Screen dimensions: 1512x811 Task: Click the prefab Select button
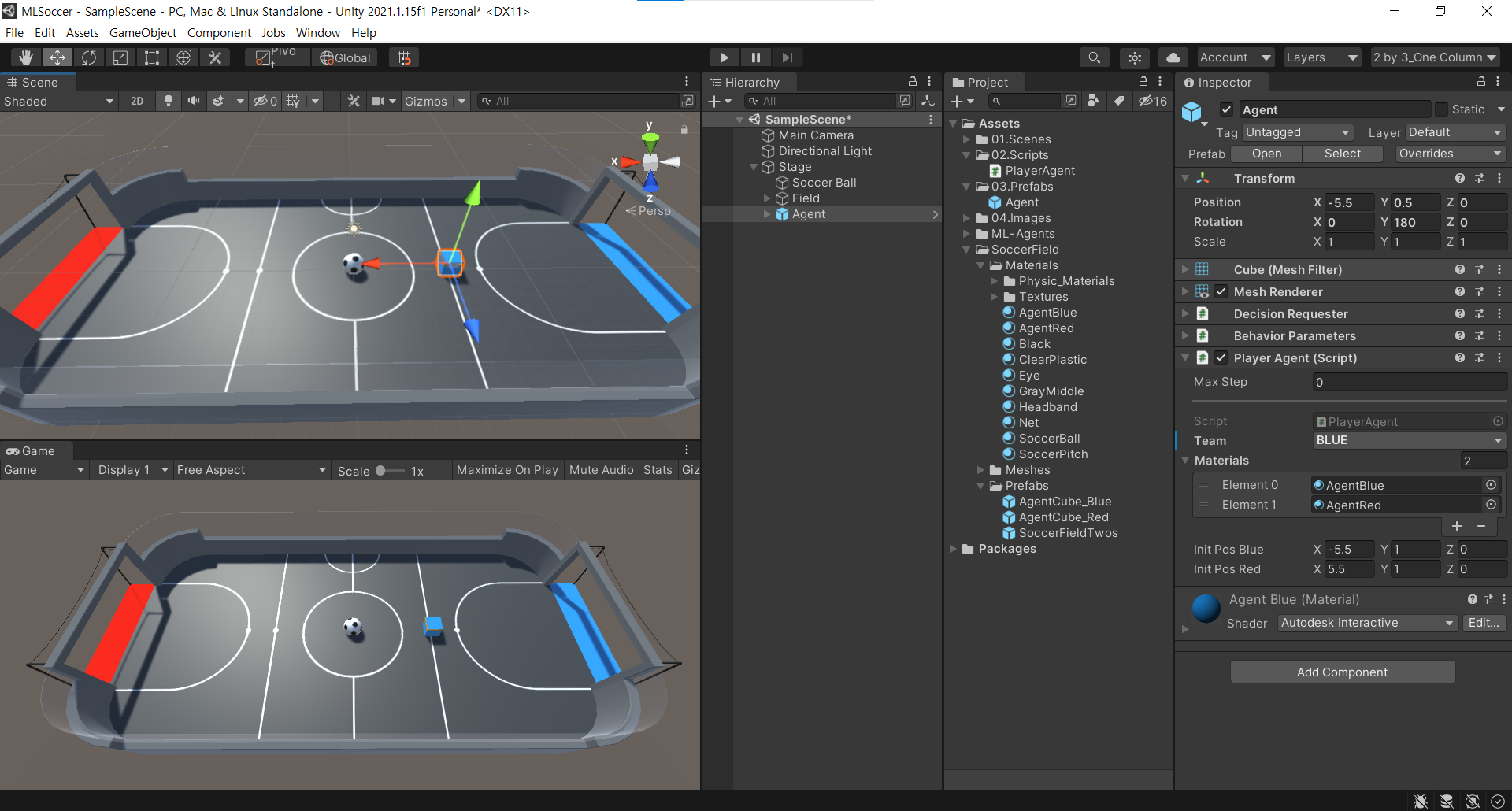(x=1343, y=154)
